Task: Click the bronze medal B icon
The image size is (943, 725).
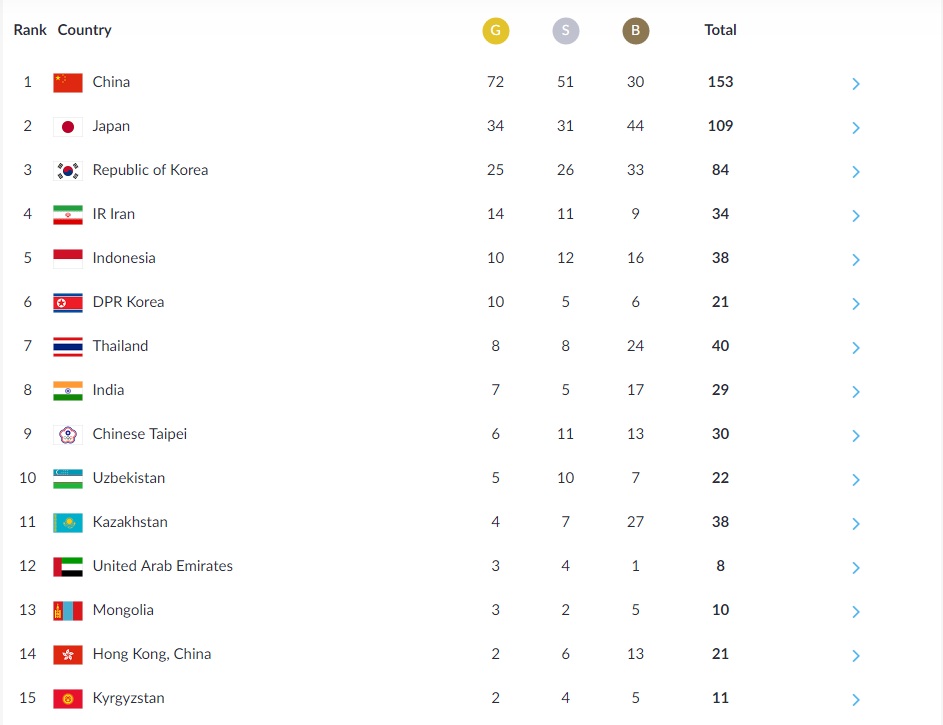Action: [636, 31]
